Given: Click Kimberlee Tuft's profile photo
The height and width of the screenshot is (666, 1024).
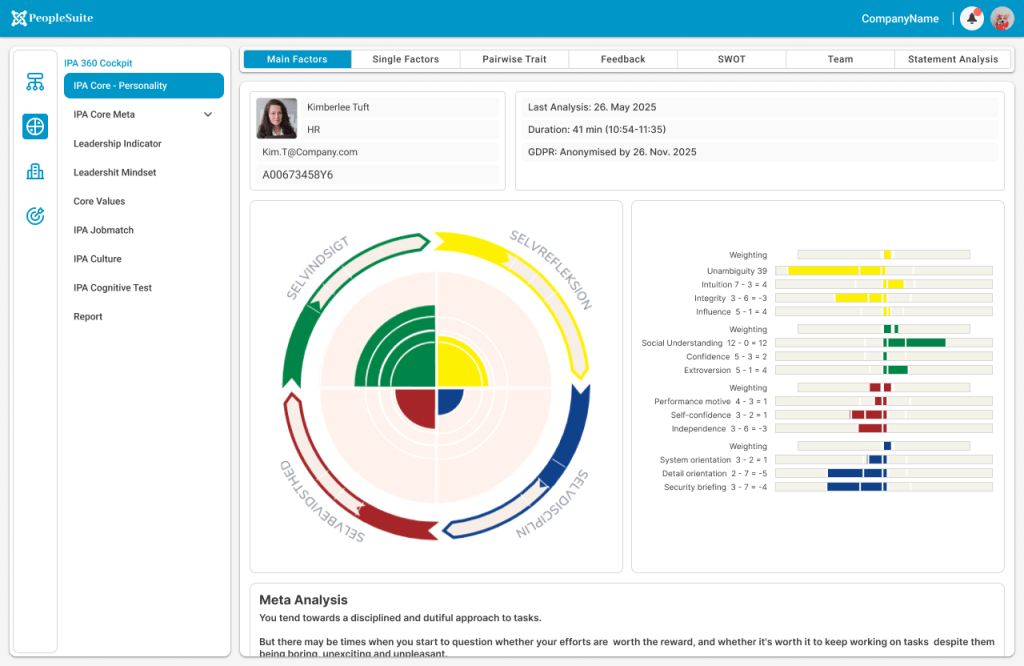Looking at the screenshot, I should point(277,118).
